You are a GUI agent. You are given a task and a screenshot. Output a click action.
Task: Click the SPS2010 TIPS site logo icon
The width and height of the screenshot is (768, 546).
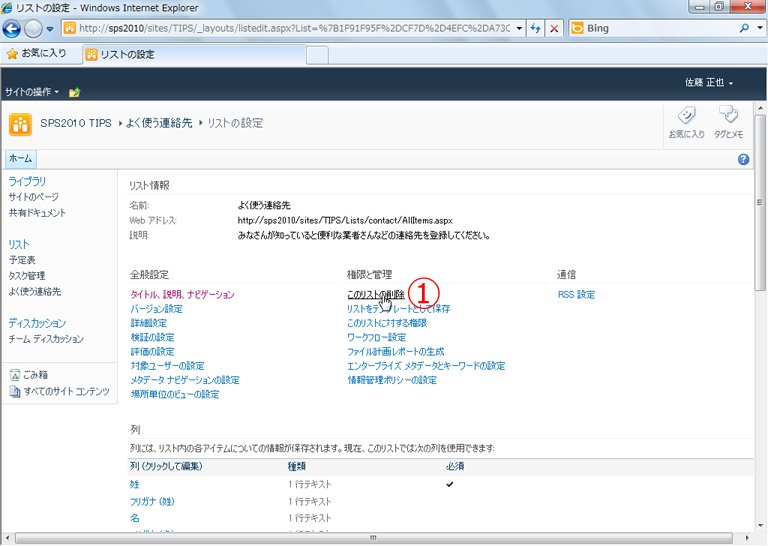tap(20, 124)
